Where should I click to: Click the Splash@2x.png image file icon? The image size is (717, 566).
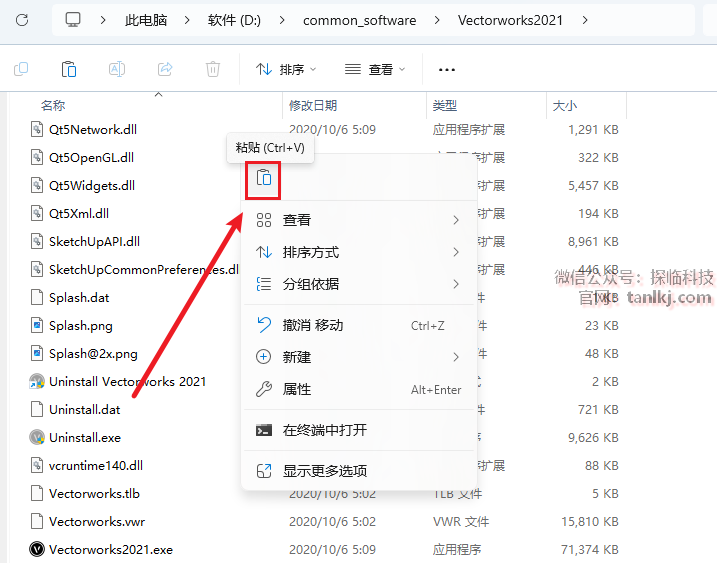[x=37, y=353]
